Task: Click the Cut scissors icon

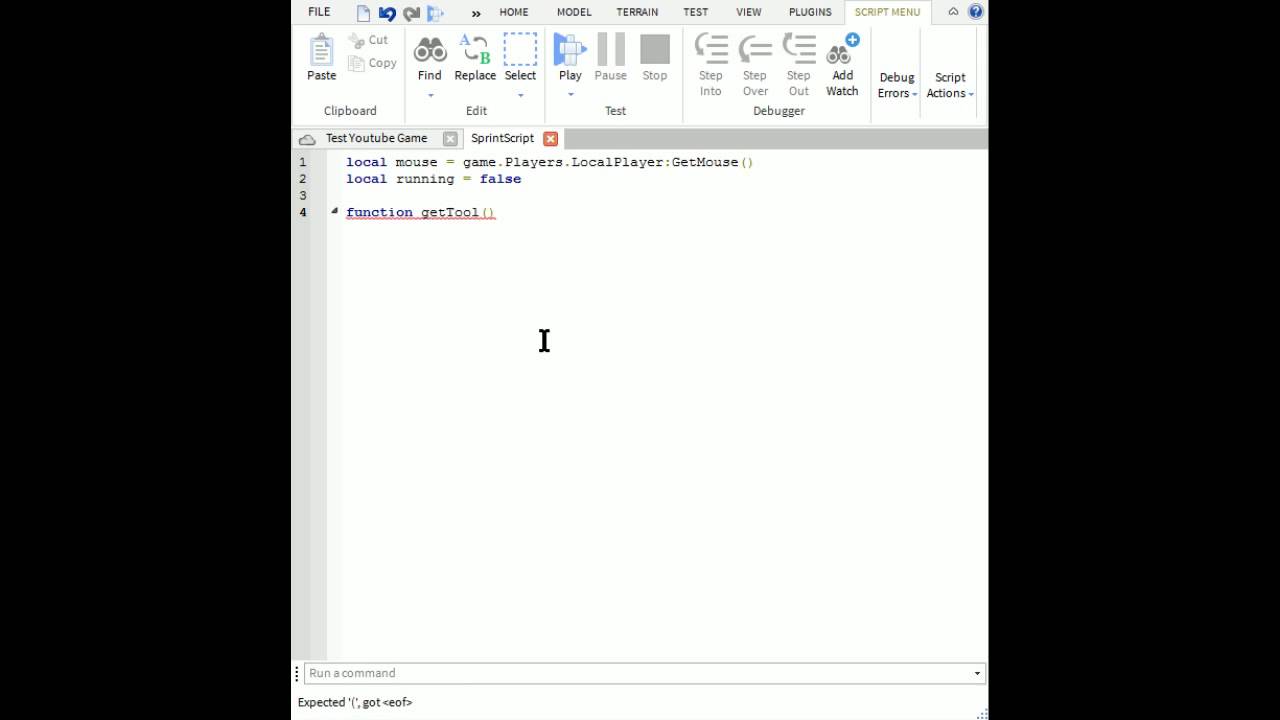Action: point(356,41)
